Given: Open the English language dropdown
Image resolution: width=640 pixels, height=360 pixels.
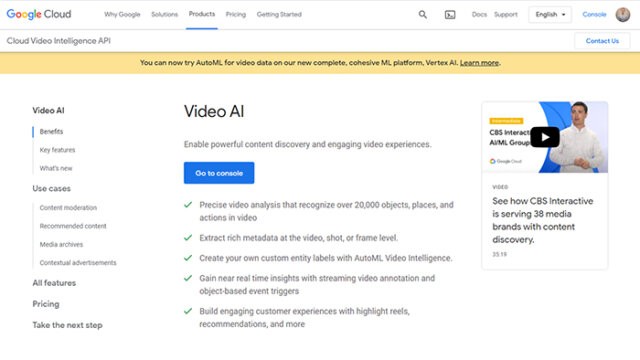Looking at the screenshot, I should [x=550, y=14].
